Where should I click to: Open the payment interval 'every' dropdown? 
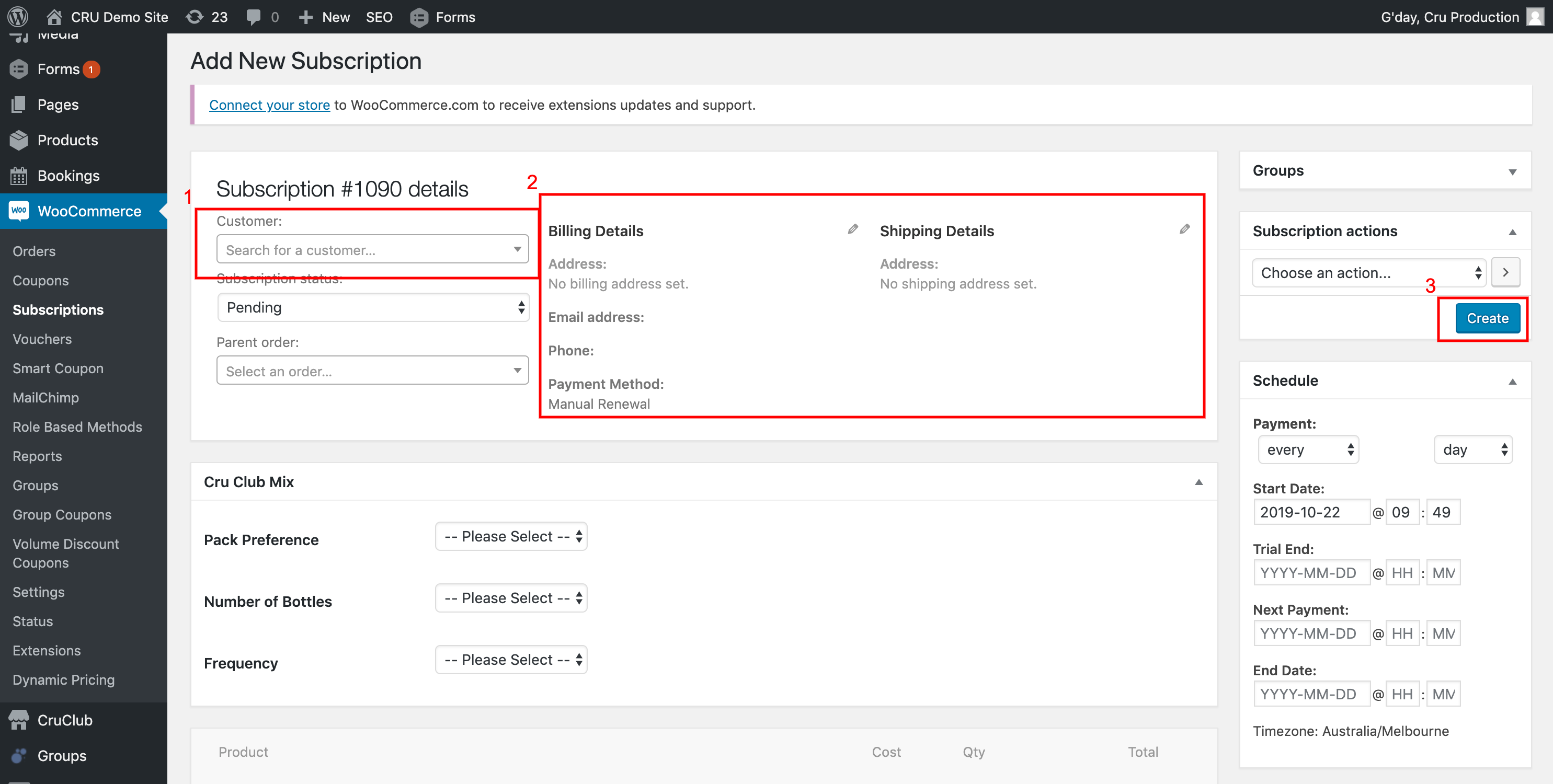(1308, 449)
